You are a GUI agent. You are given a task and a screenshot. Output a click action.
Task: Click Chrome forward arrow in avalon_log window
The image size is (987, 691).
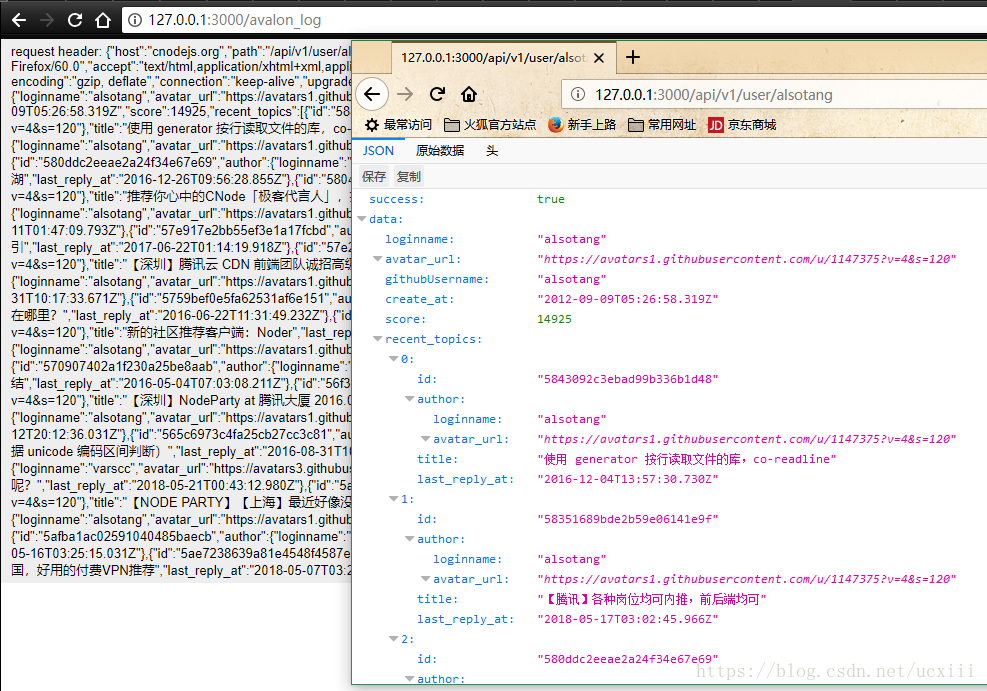pyautogui.click(x=47, y=20)
